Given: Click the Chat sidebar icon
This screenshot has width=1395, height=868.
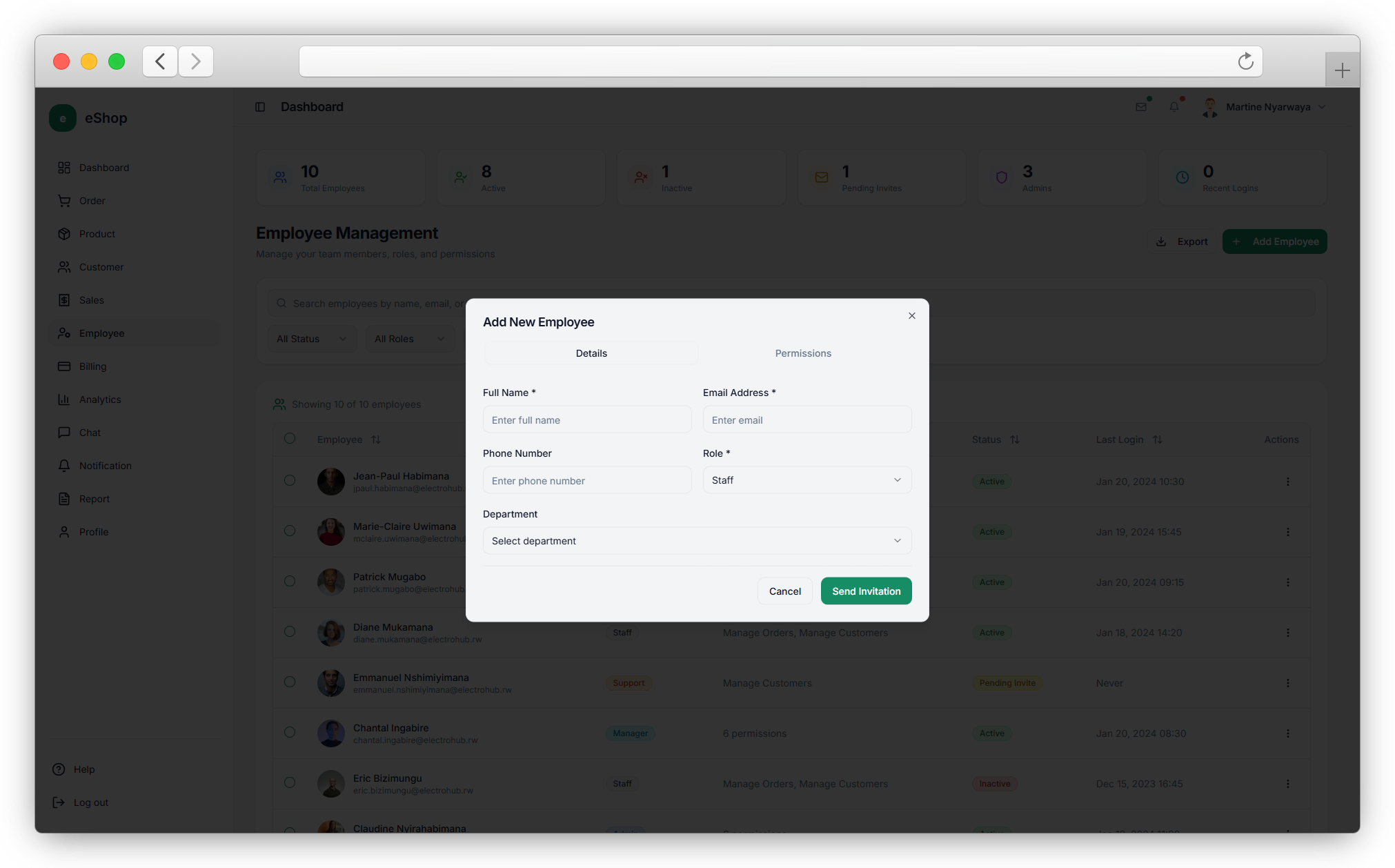Looking at the screenshot, I should tap(64, 433).
